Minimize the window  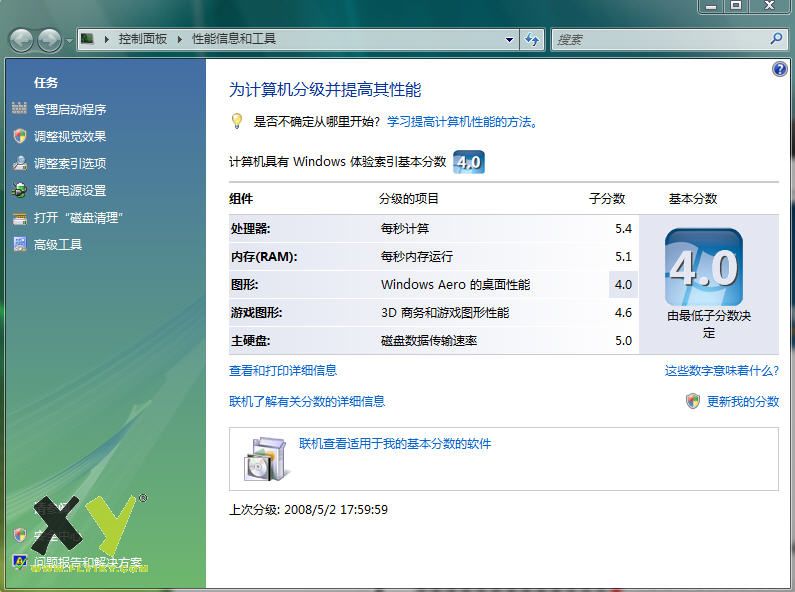click(711, 6)
